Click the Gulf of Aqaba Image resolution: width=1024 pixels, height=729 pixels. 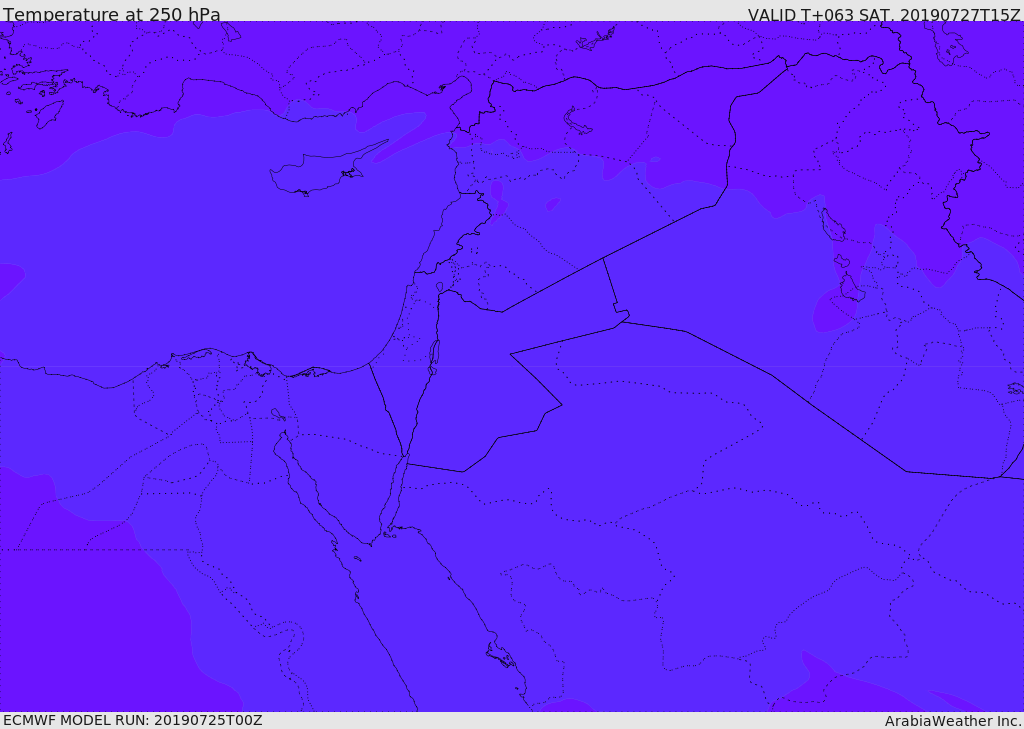point(393,496)
